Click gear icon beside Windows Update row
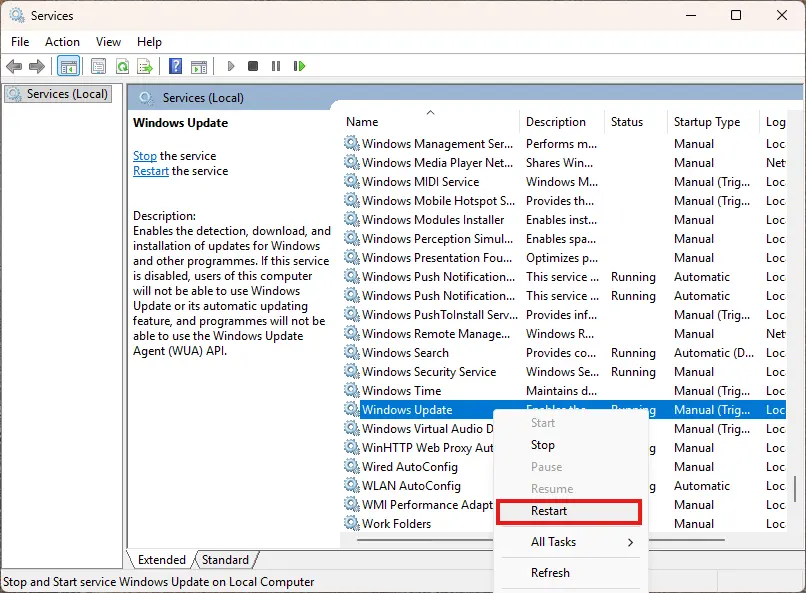Viewport: 806px width, 593px height. (352, 410)
